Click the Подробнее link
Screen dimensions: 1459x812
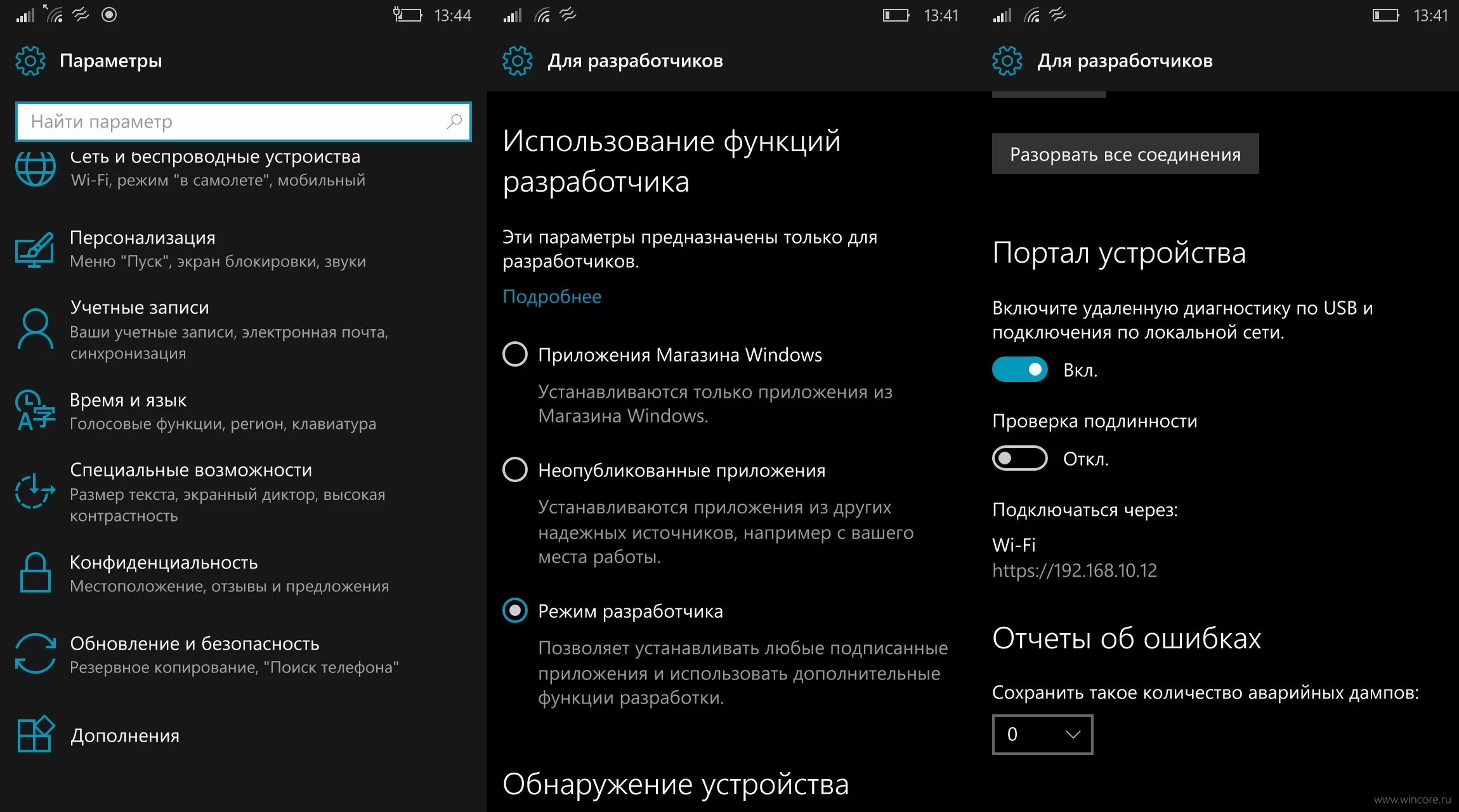click(x=552, y=297)
